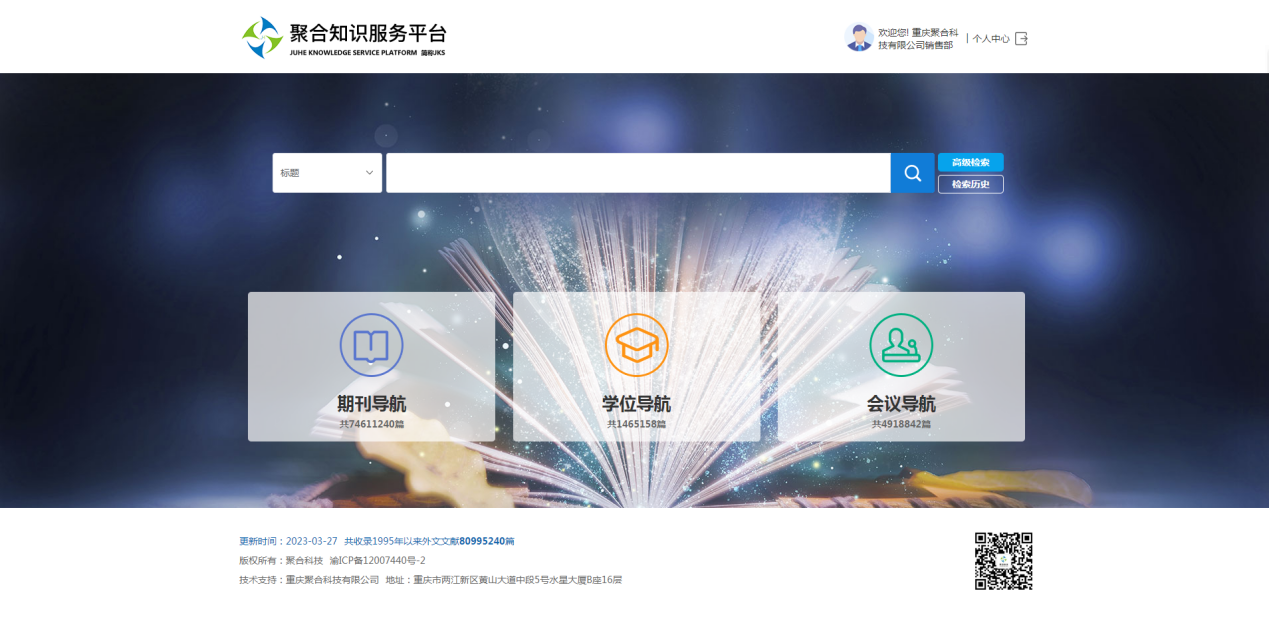This screenshot has height=623, width=1269.
Task: Click the 渝ICP备12007440号-2 footer link
Action: coord(377,560)
